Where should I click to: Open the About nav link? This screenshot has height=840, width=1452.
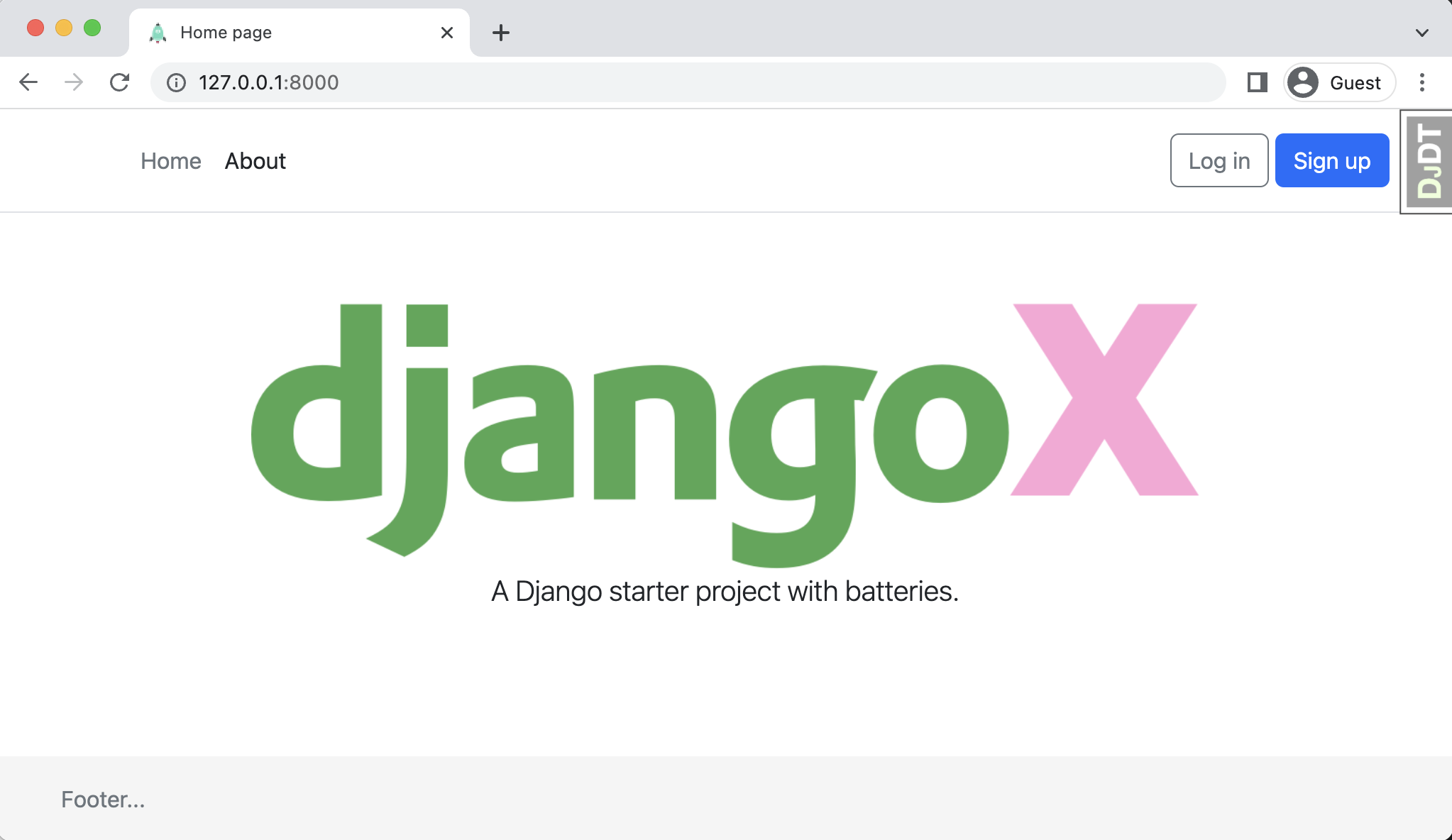pyautogui.click(x=255, y=161)
